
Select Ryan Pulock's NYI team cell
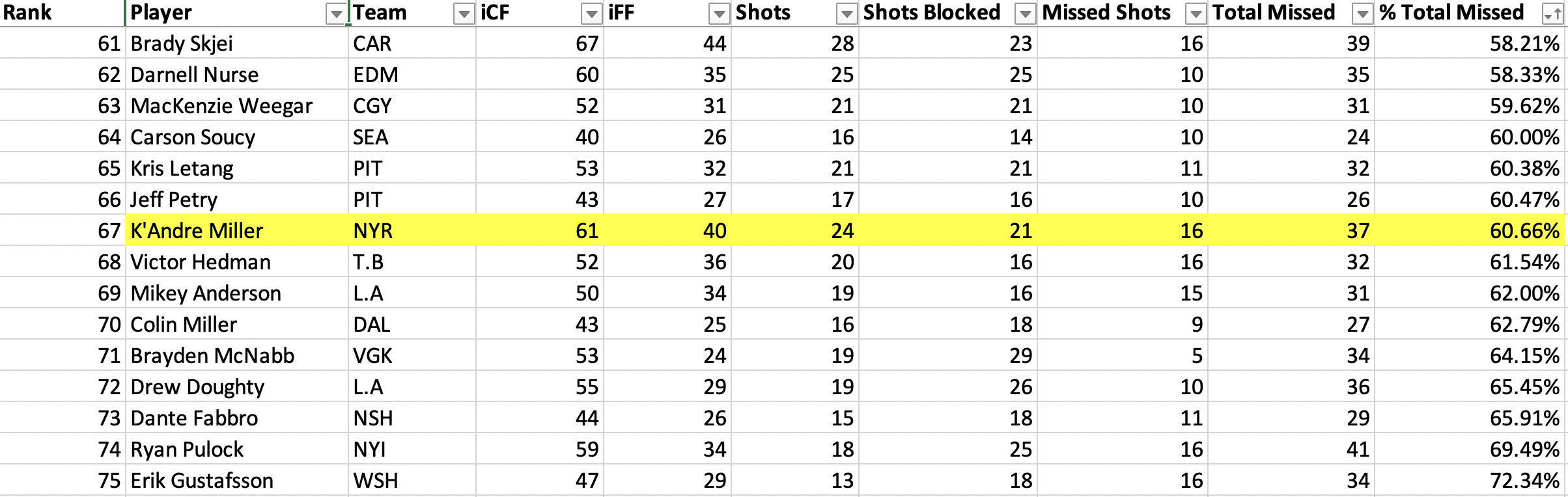coord(412,449)
